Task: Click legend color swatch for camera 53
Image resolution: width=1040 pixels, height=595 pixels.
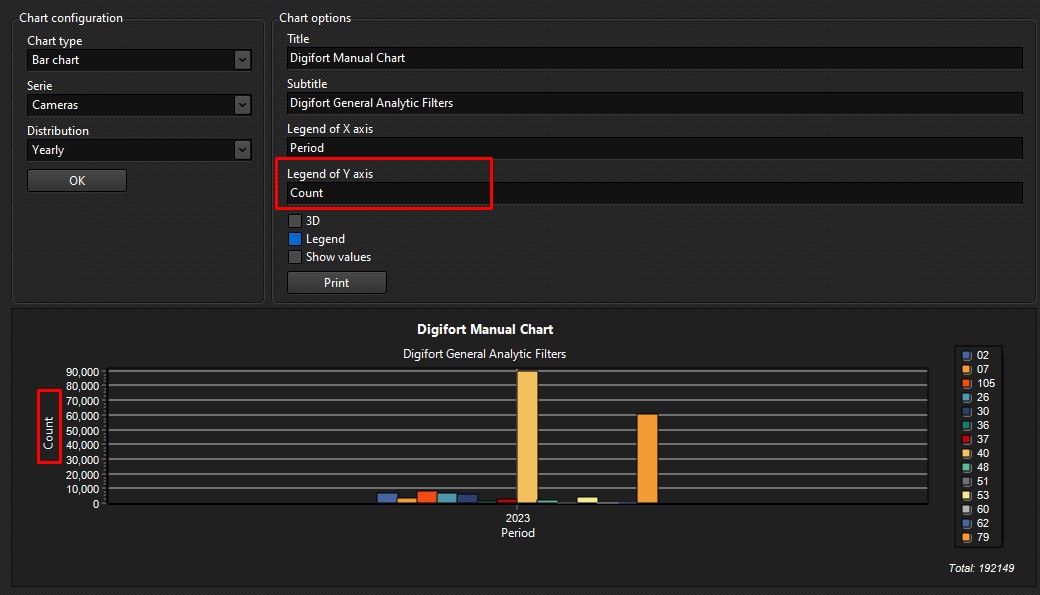Action: point(966,496)
